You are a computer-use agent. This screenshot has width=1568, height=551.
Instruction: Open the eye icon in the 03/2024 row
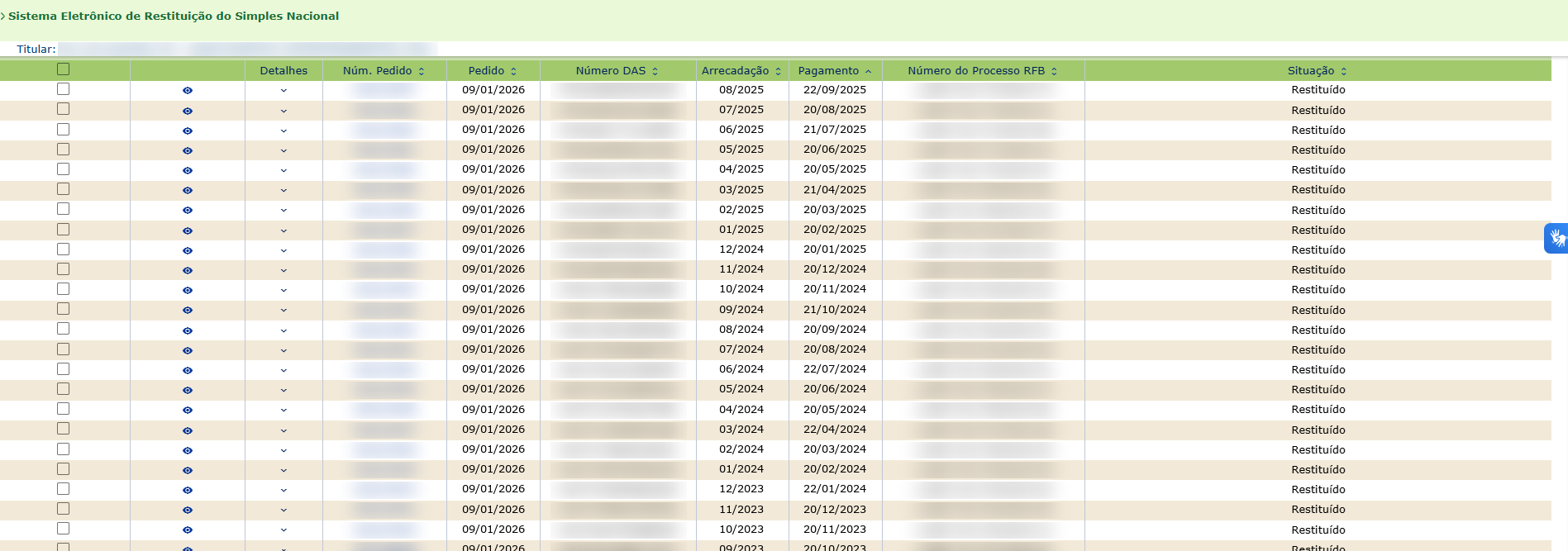188,430
